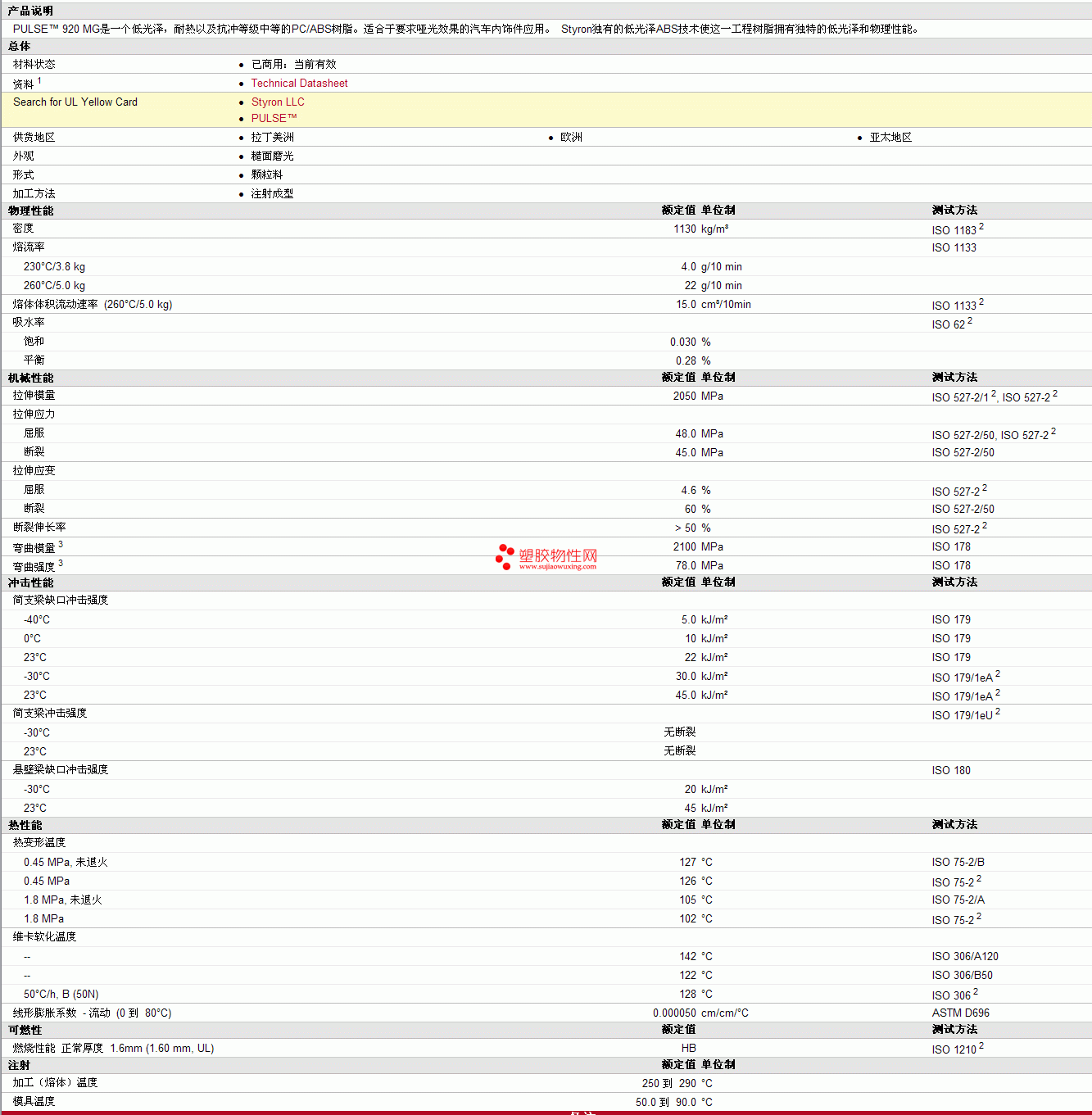Select the 可燃性 section header
The image size is (1092, 1115).
(25, 1030)
